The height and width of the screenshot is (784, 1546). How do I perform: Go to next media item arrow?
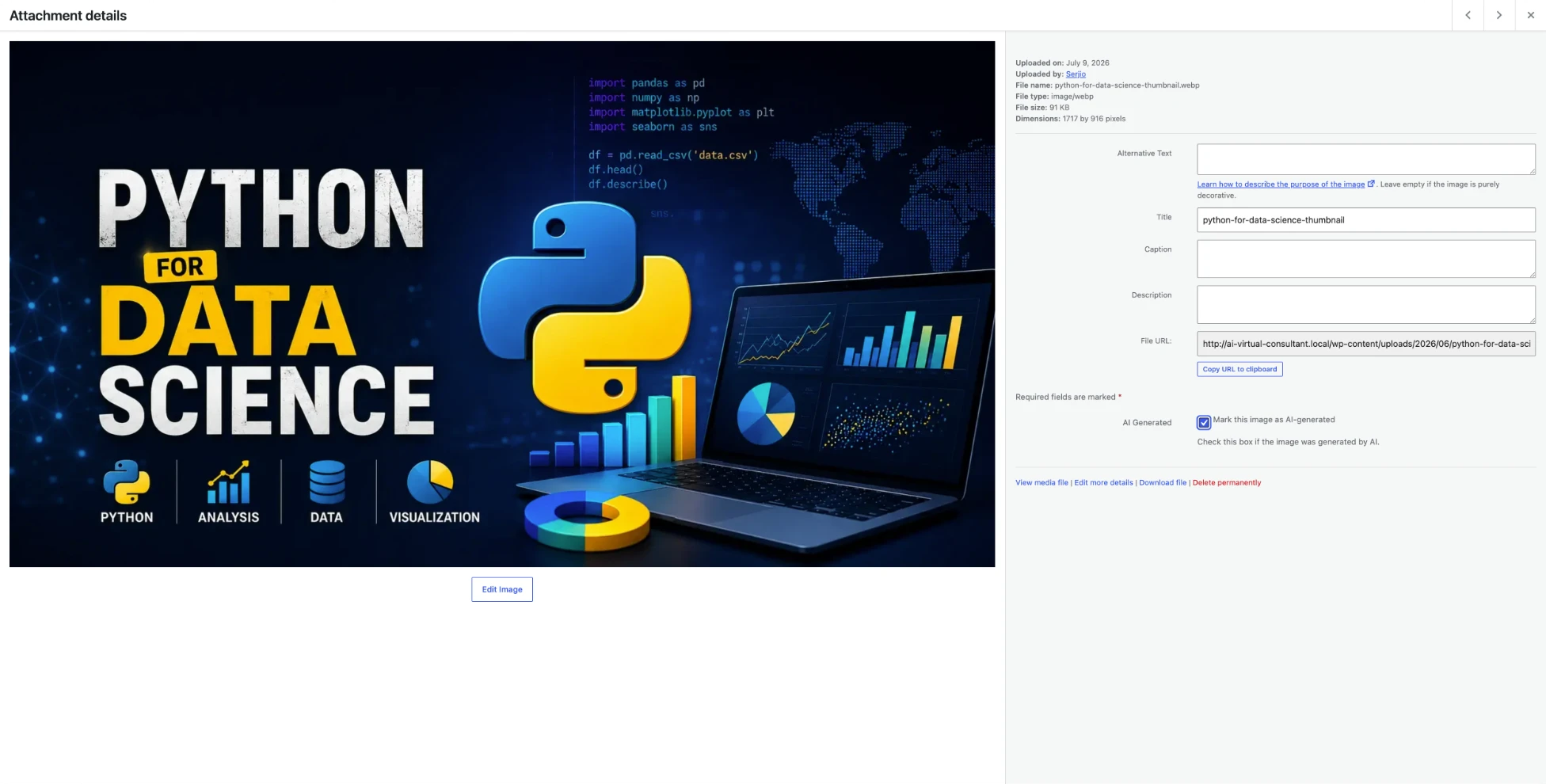pyautogui.click(x=1498, y=15)
